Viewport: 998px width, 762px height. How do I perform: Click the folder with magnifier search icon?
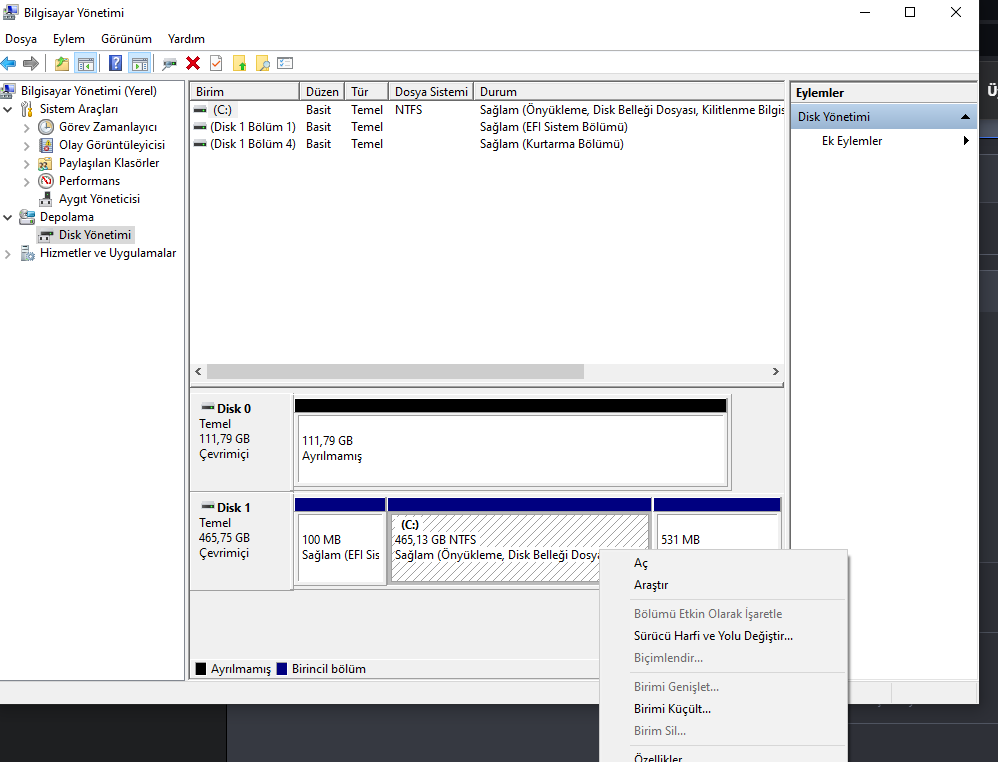click(262, 64)
